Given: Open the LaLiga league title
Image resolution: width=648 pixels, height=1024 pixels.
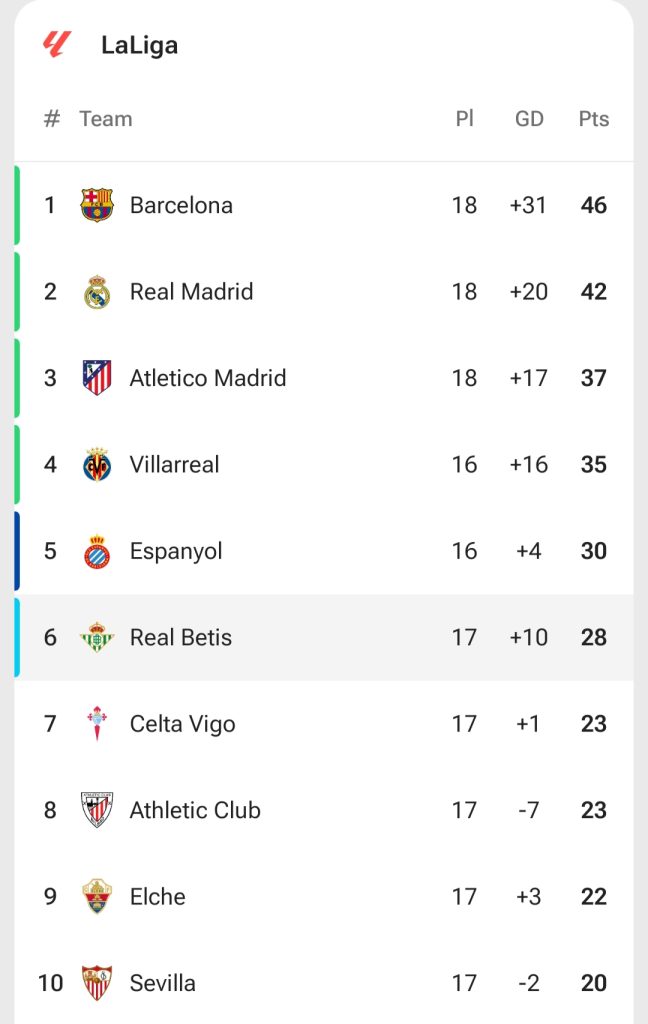Looking at the screenshot, I should point(139,45).
